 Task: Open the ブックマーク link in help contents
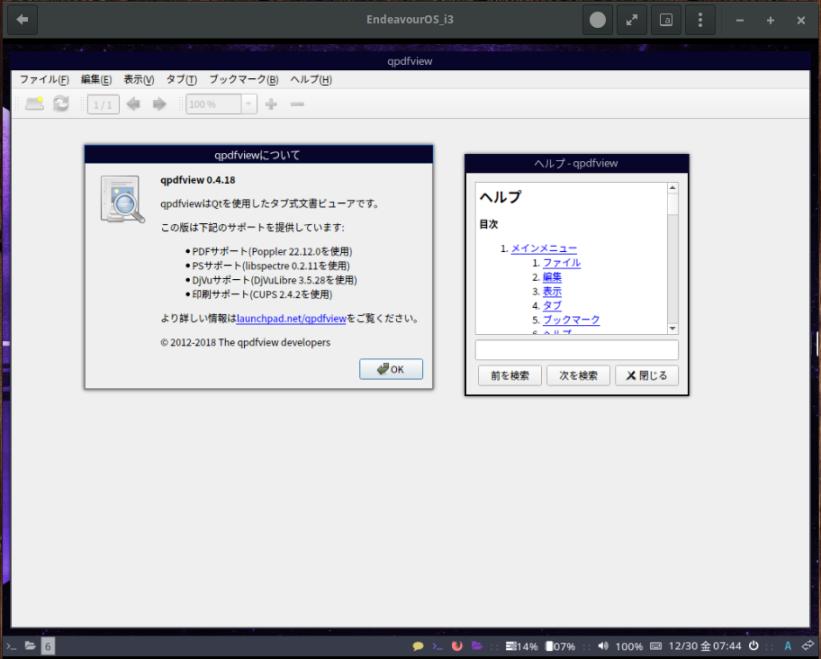coord(571,320)
